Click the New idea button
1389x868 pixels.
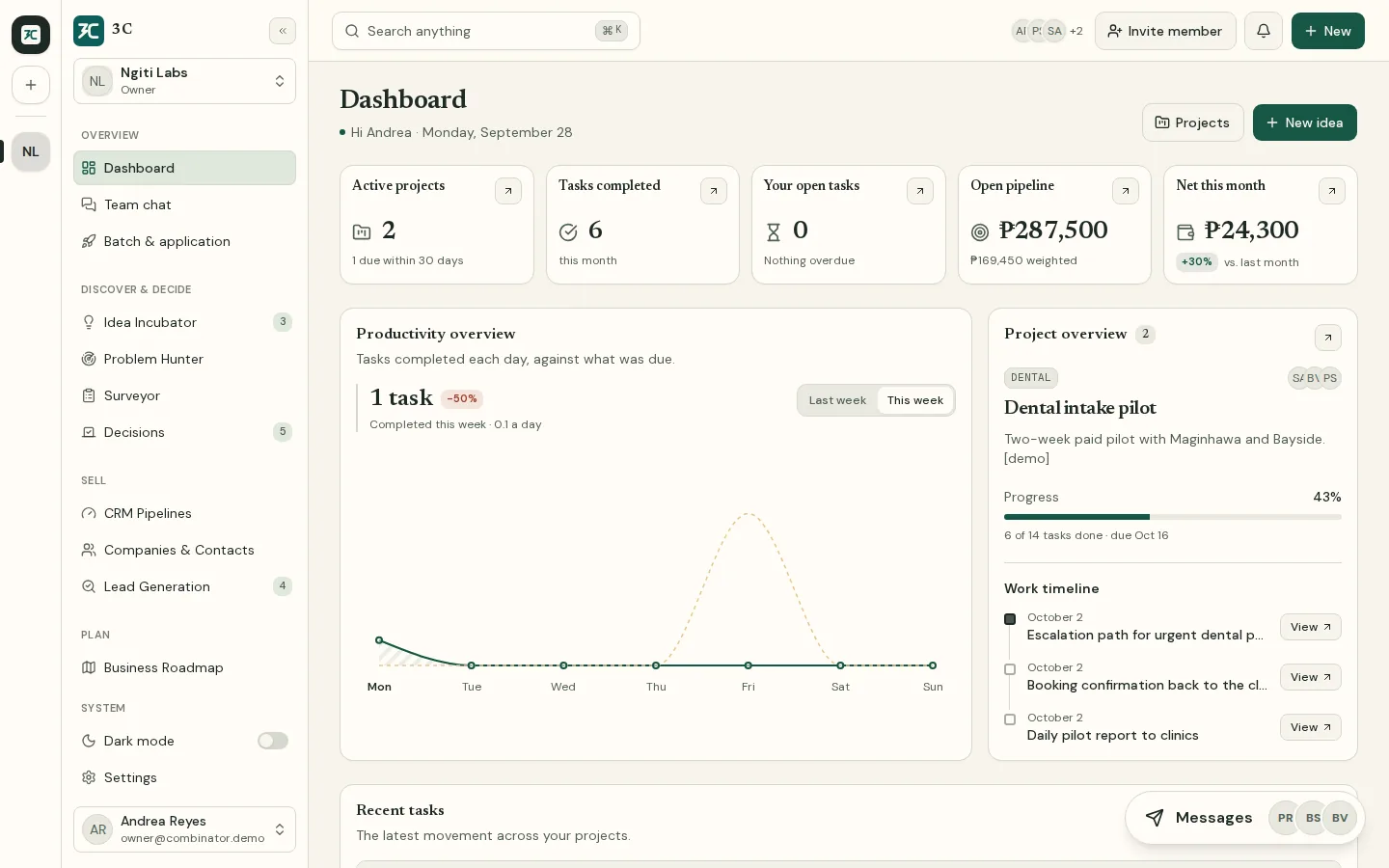(1304, 122)
